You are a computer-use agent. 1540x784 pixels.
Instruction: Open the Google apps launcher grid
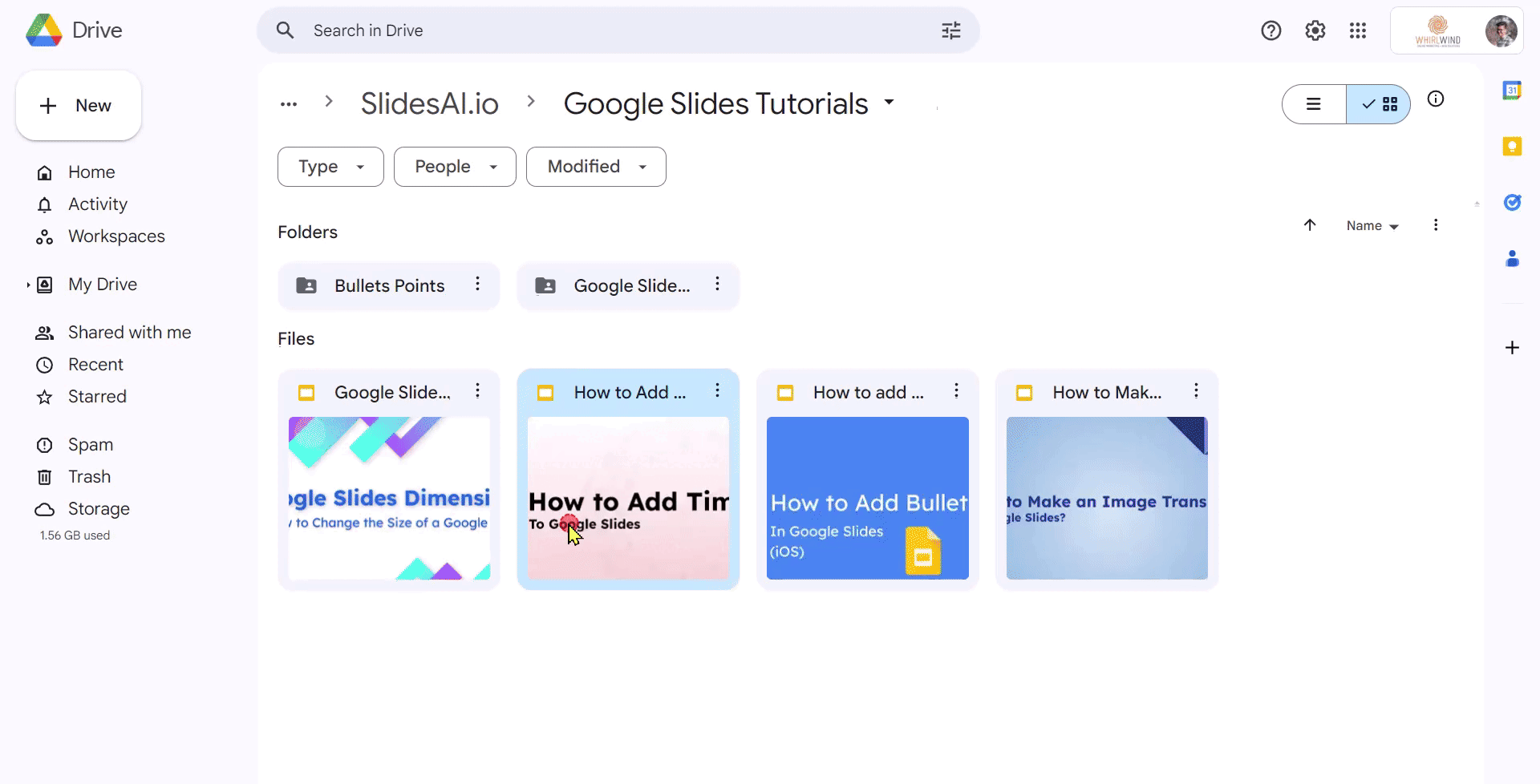[1358, 30]
